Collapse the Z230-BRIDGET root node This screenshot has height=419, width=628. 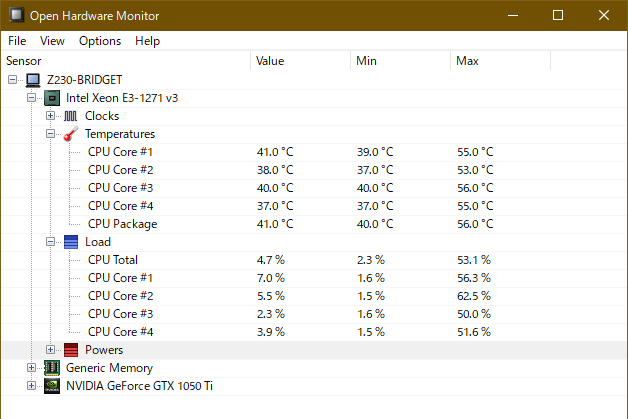click(x=12, y=80)
